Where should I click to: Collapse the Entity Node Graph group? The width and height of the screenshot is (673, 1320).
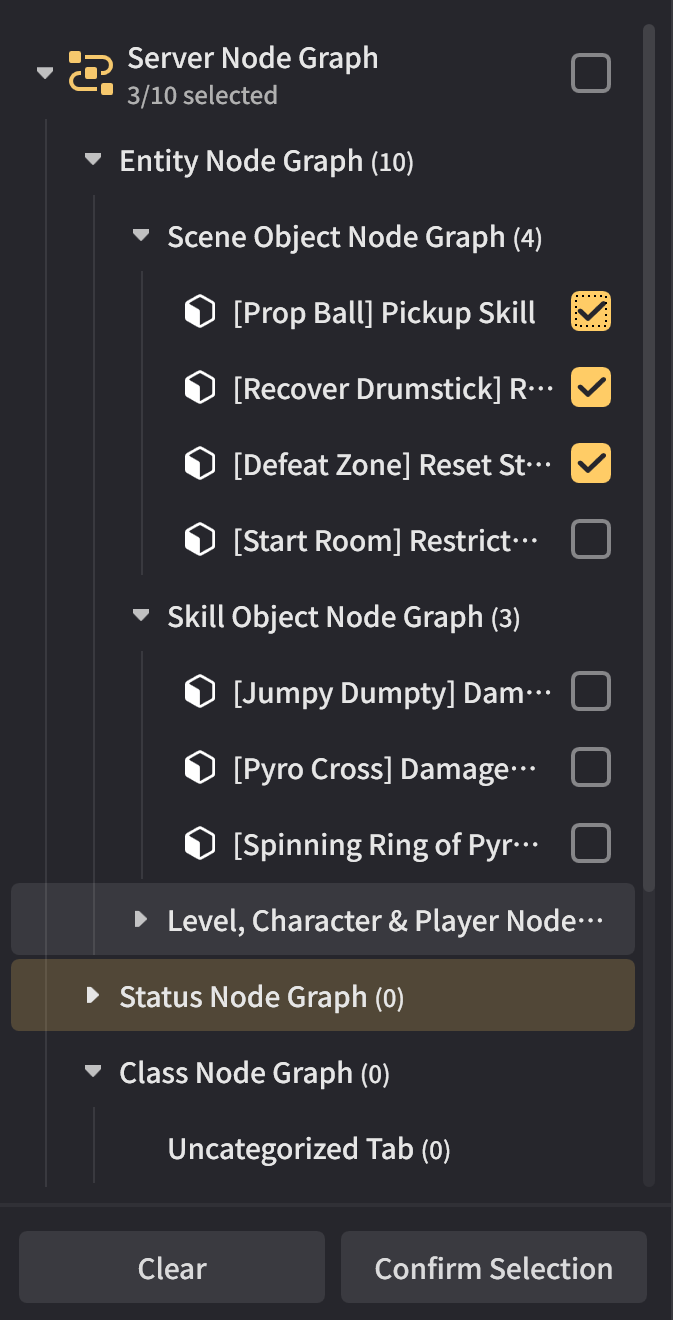pos(94,160)
